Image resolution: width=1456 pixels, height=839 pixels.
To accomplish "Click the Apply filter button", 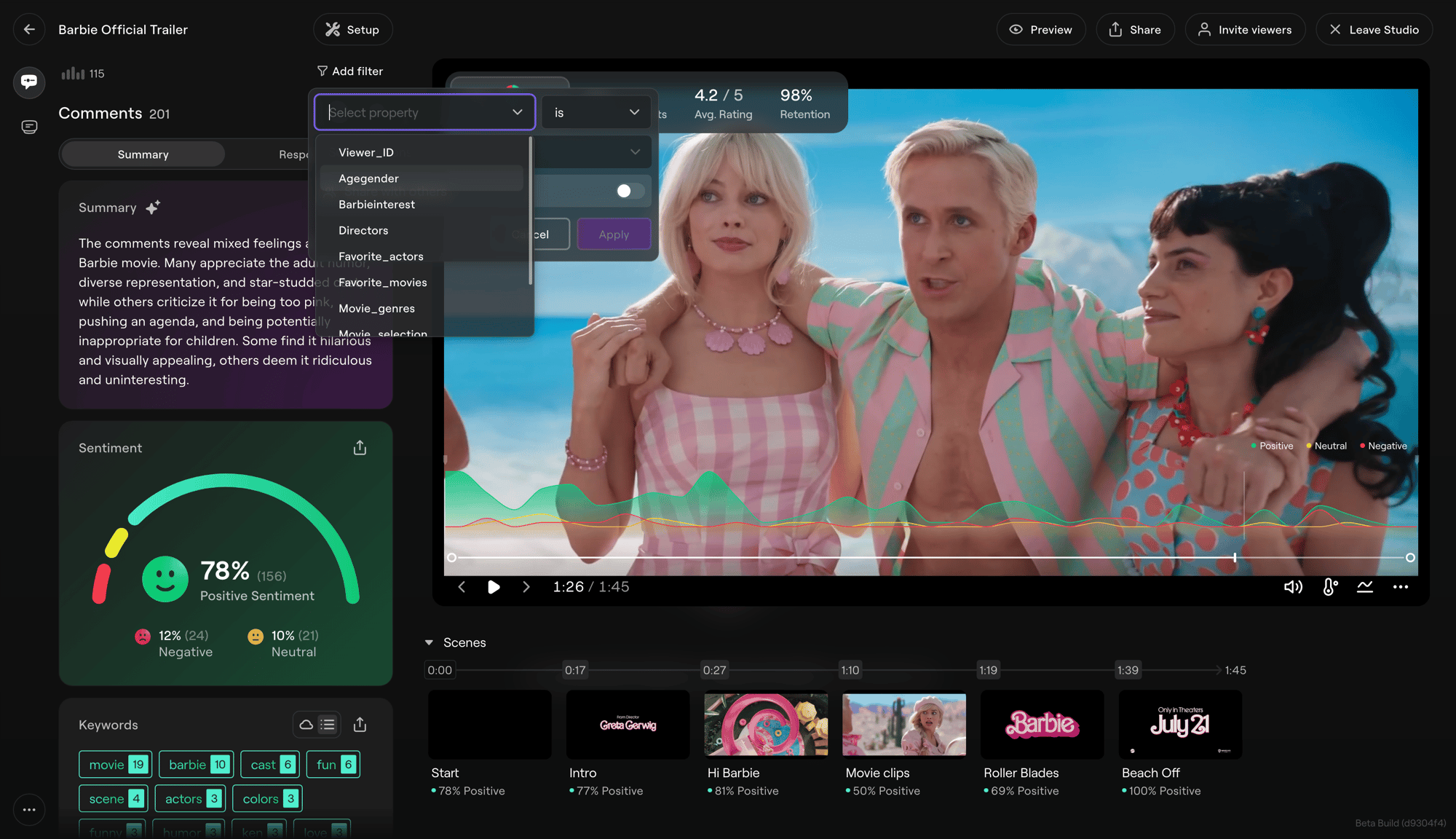I will pyautogui.click(x=614, y=235).
